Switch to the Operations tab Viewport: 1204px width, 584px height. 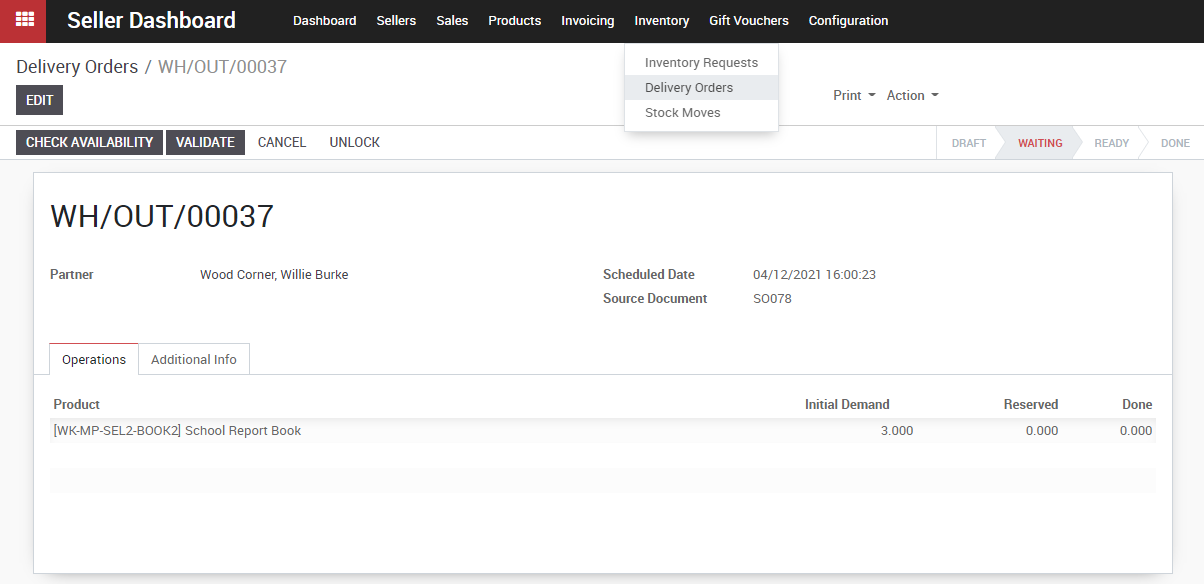pyautogui.click(x=94, y=359)
